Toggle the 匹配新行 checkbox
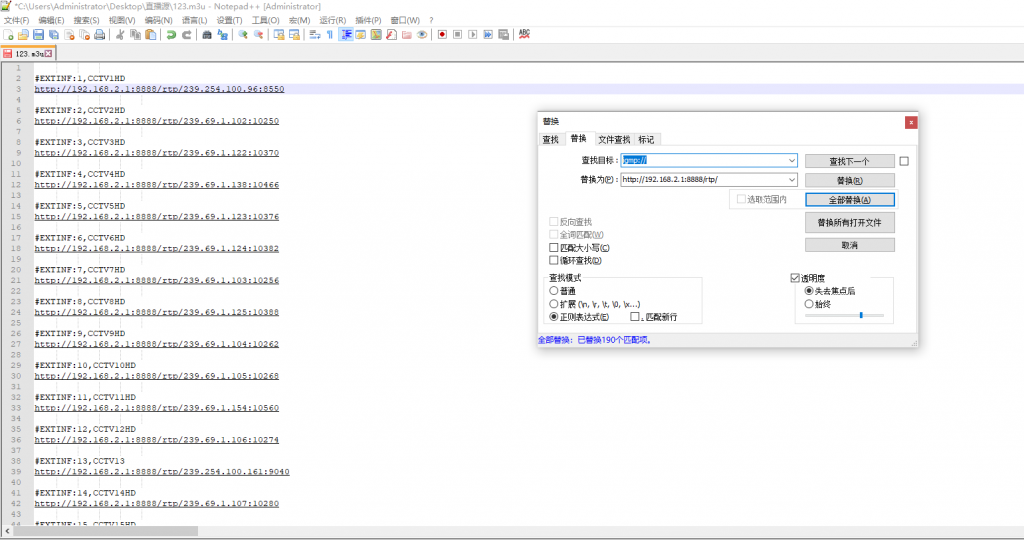Image resolution: width=1024 pixels, height=540 pixels. [x=635, y=317]
